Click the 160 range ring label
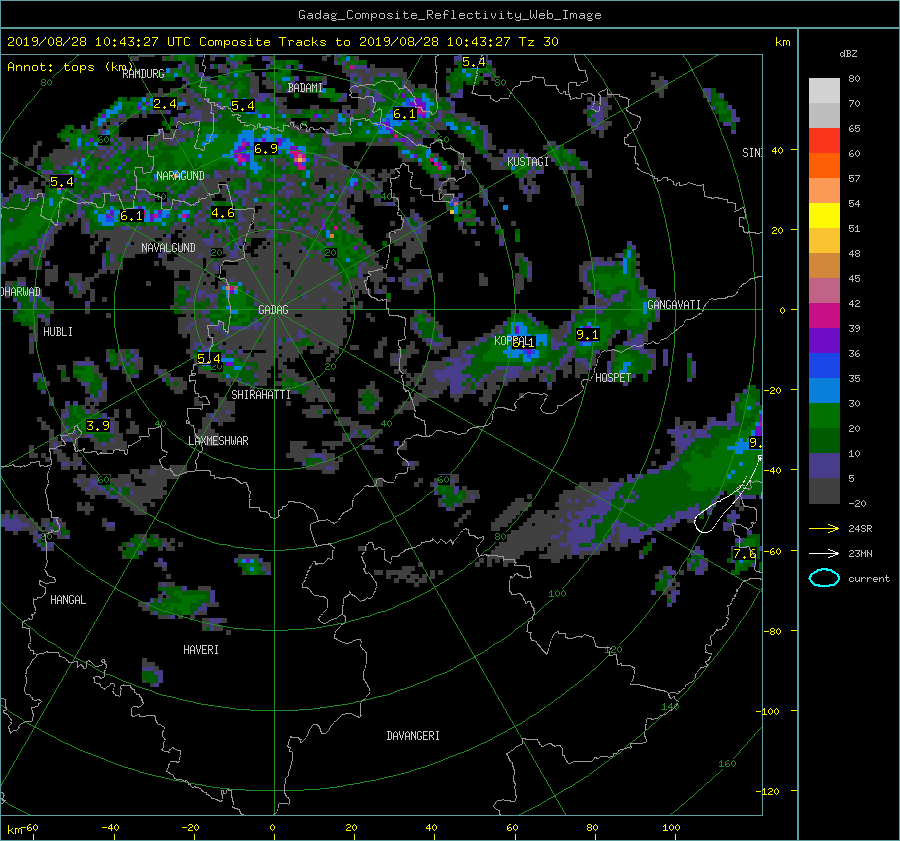The image size is (900, 841). (x=727, y=764)
